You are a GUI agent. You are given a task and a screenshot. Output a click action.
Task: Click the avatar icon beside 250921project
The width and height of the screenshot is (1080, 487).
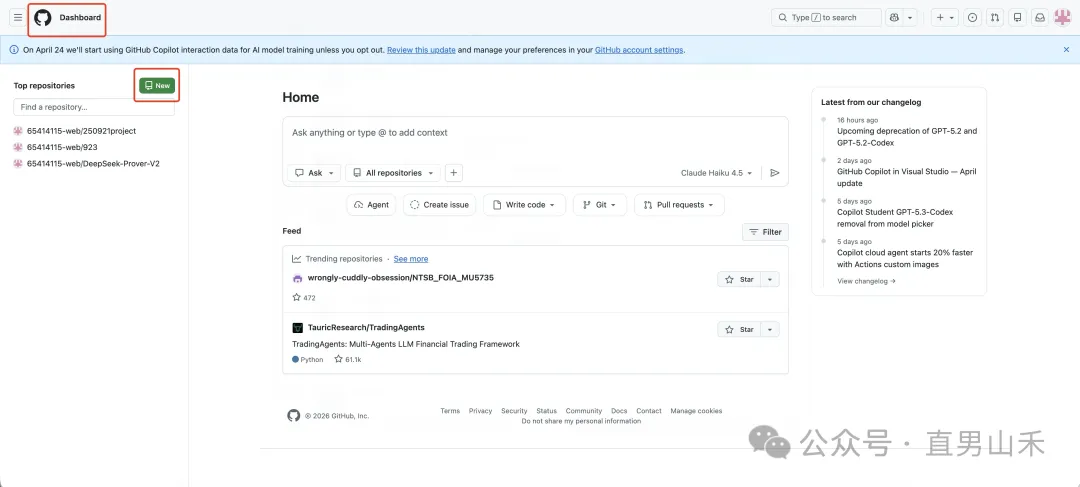click(19, 131)
